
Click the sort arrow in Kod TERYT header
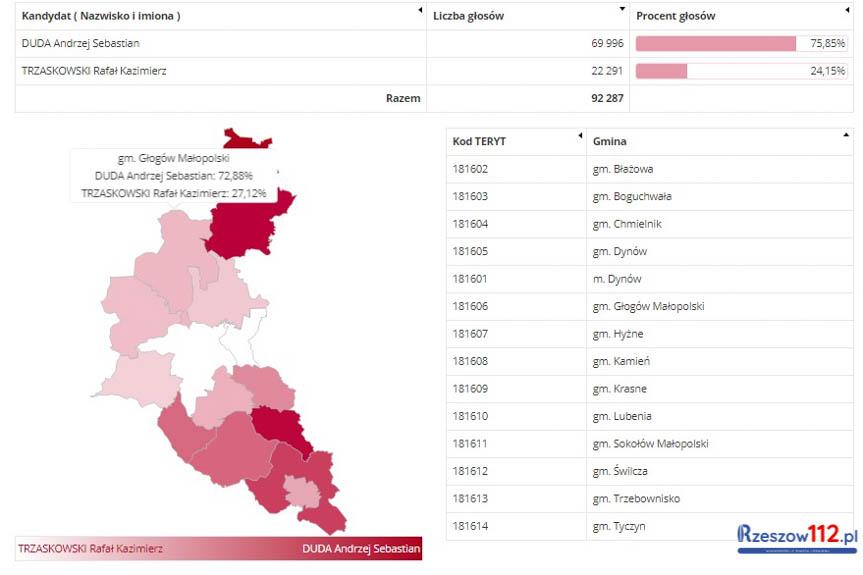click(580, 135)
